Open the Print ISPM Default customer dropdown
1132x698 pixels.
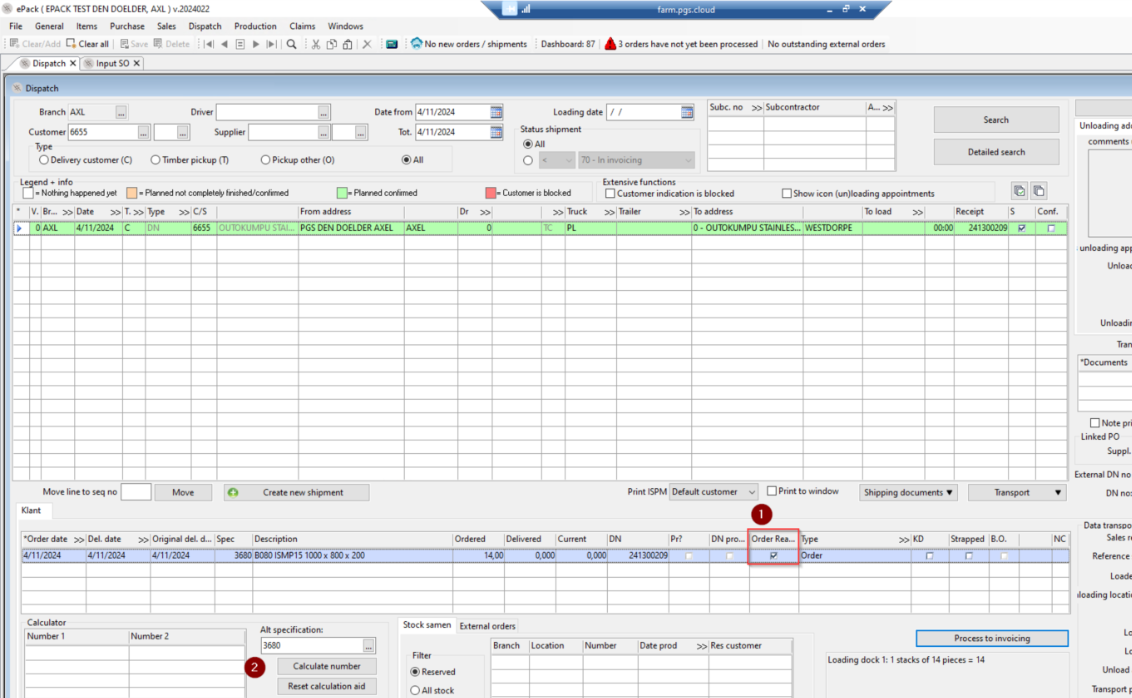tap(714, 492)
